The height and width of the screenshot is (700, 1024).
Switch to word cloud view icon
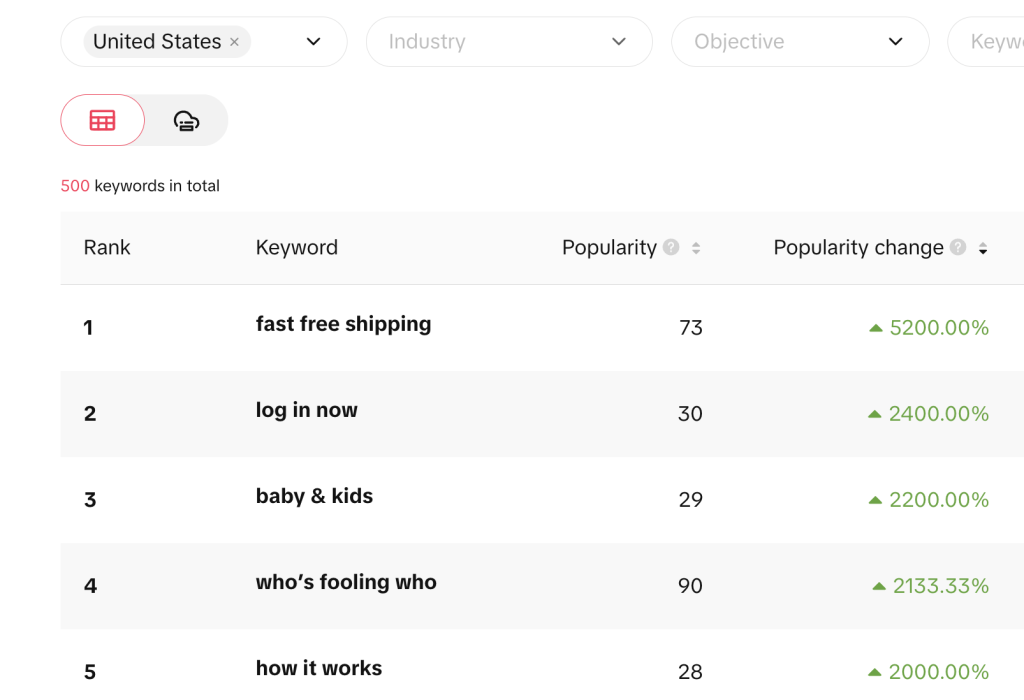click(186, 120)
